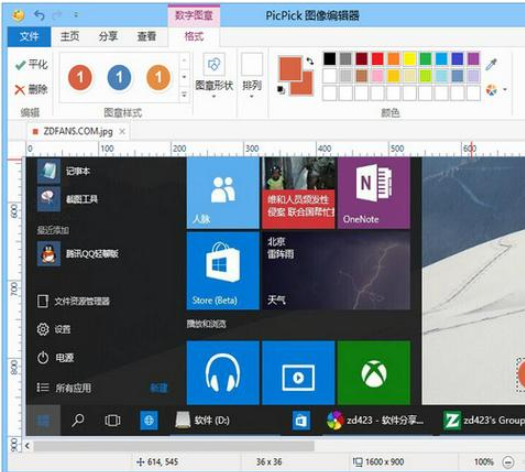Reset colors to default black and white
Viewport: 525px width, 472px height.
[x=281, y=90]
